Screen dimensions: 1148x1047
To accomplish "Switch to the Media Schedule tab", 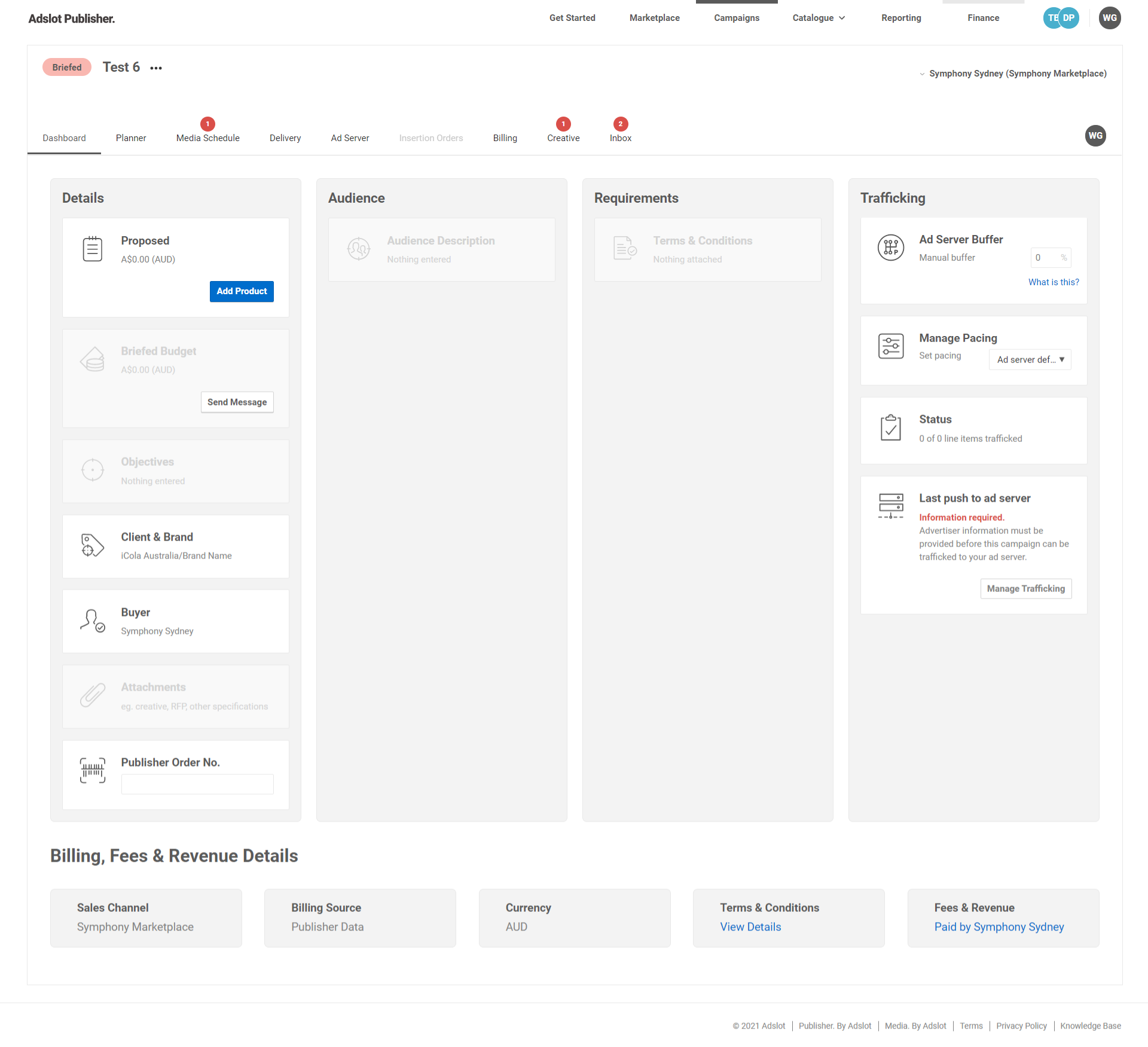I will (207, 138).
